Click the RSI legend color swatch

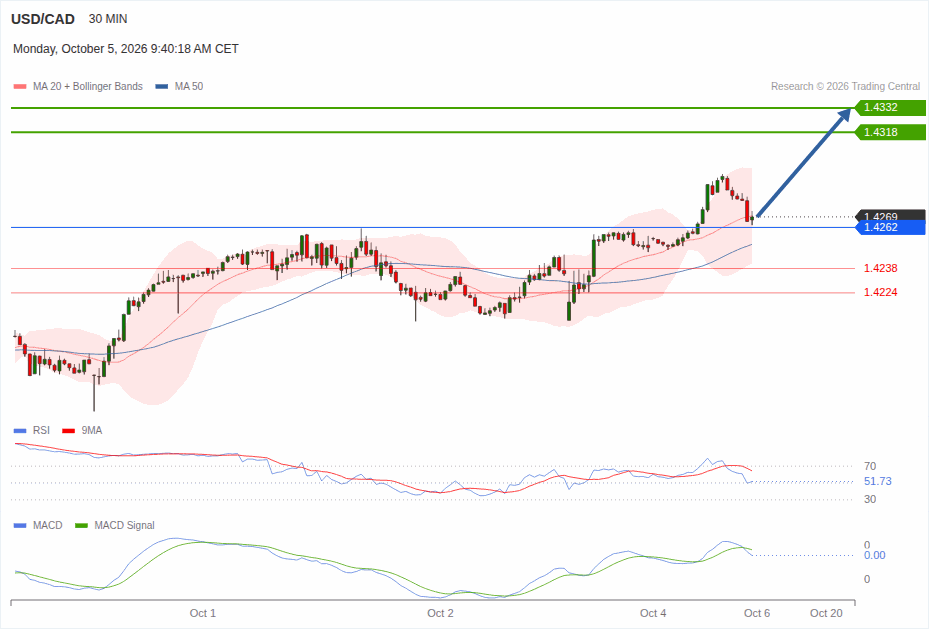coord(20,431)
